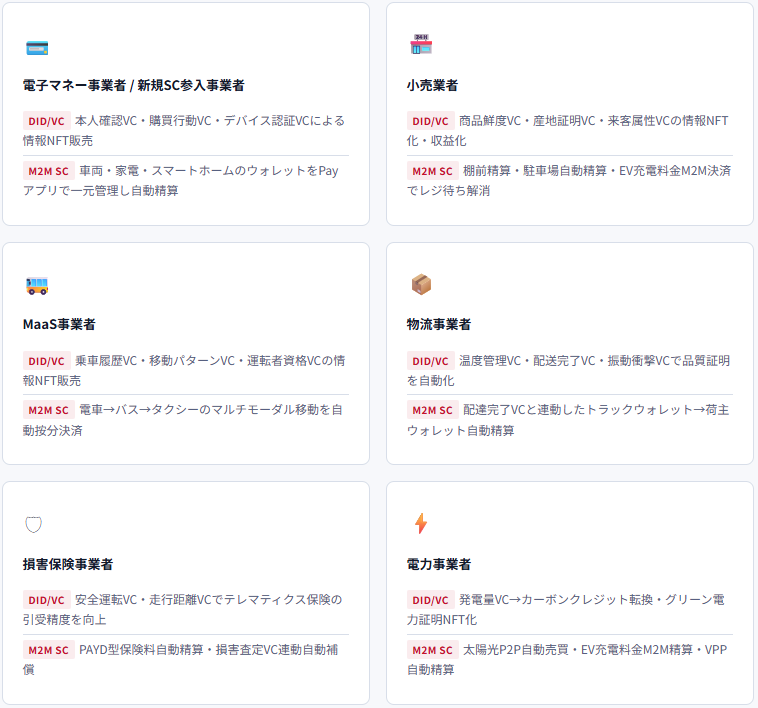758x708 pixels.
Task: Select the 電子マネー事業者 card heading
Action: pyautogui.click(x=133, y=86)
